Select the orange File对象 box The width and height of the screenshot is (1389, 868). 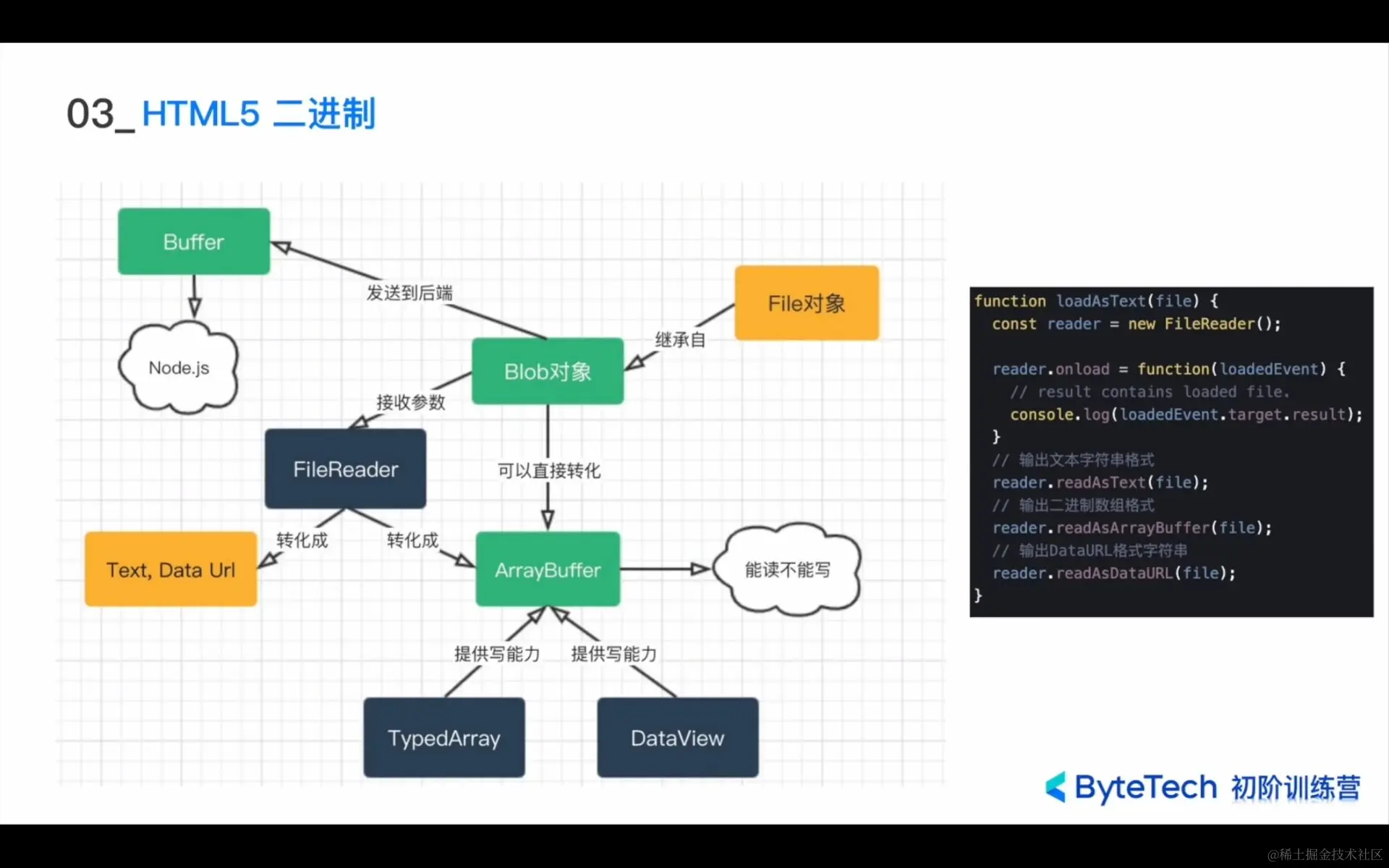coord(807,303)
